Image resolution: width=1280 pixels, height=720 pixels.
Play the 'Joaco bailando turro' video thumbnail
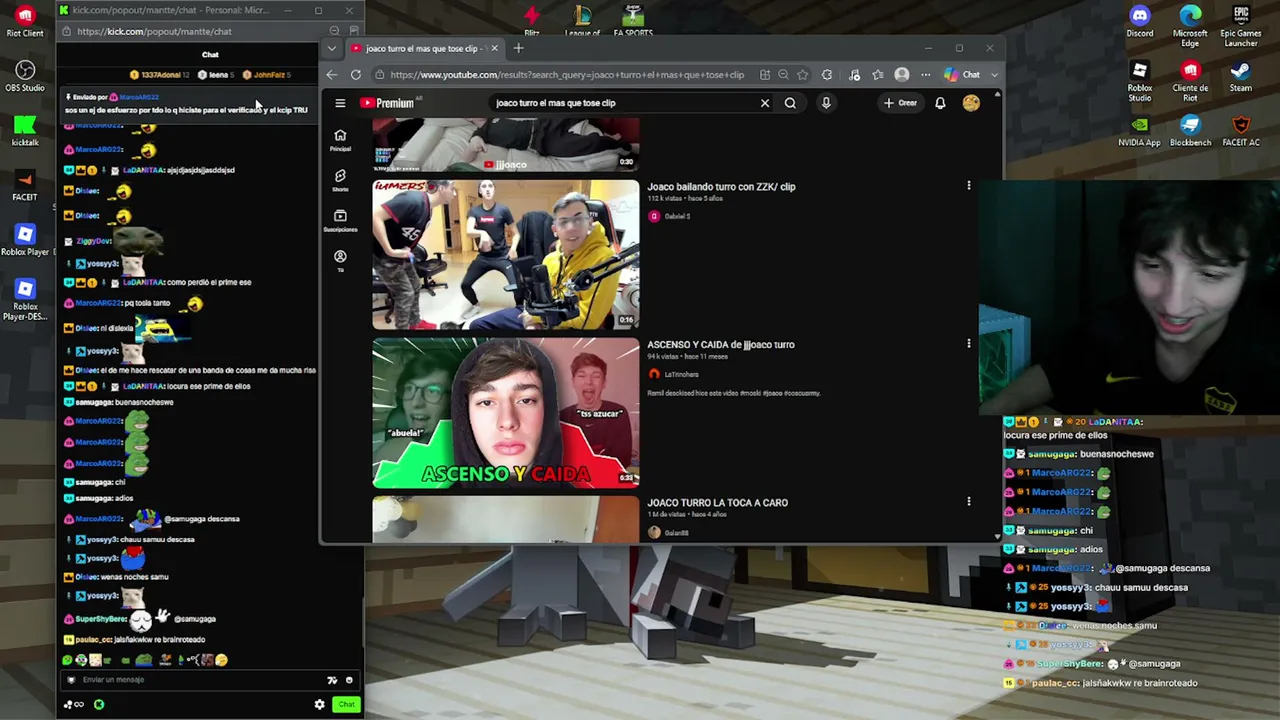coord(506,255)
